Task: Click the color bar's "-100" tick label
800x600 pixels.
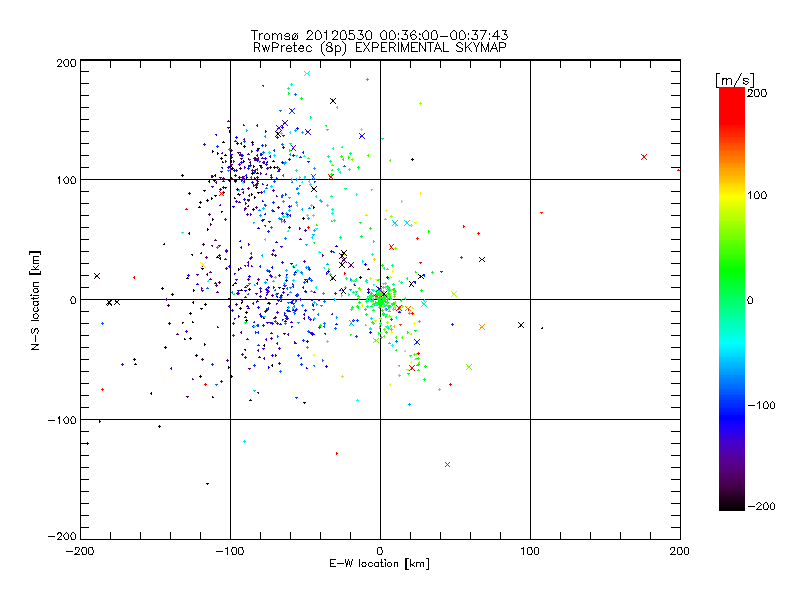Action: (761, 405)
